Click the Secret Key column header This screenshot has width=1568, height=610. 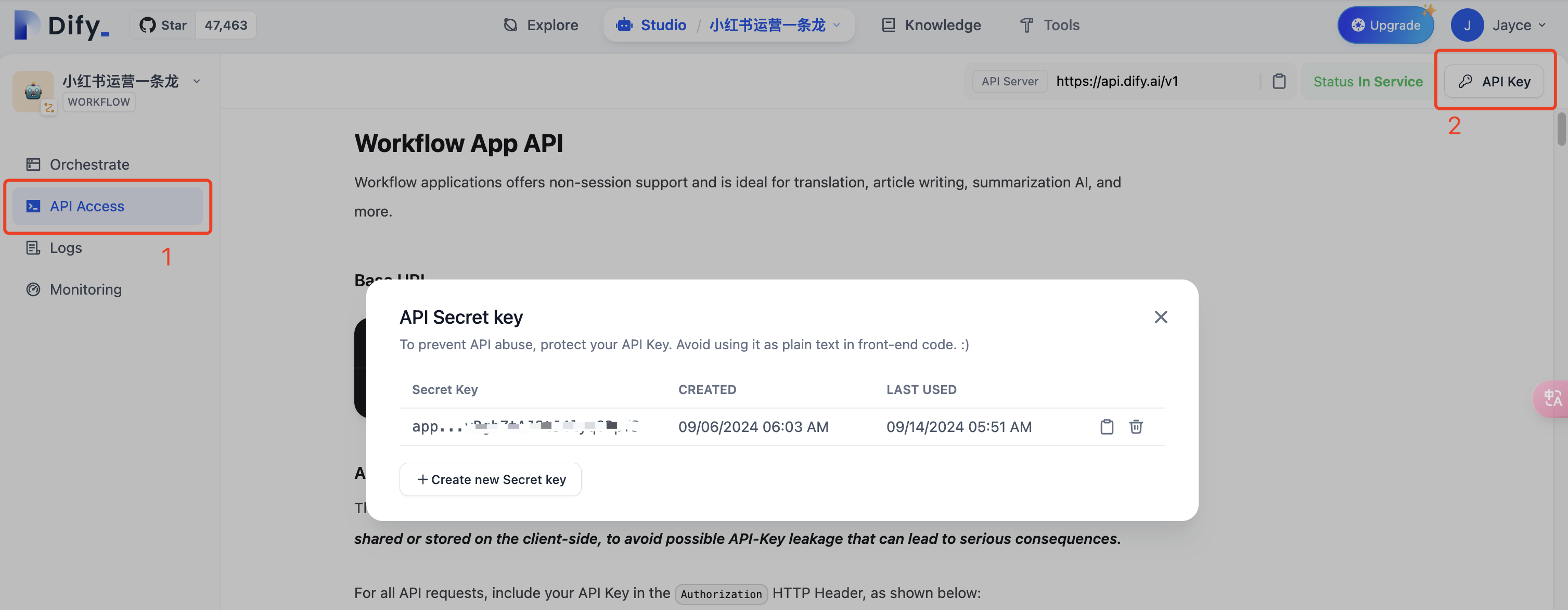tap(444, 390)
